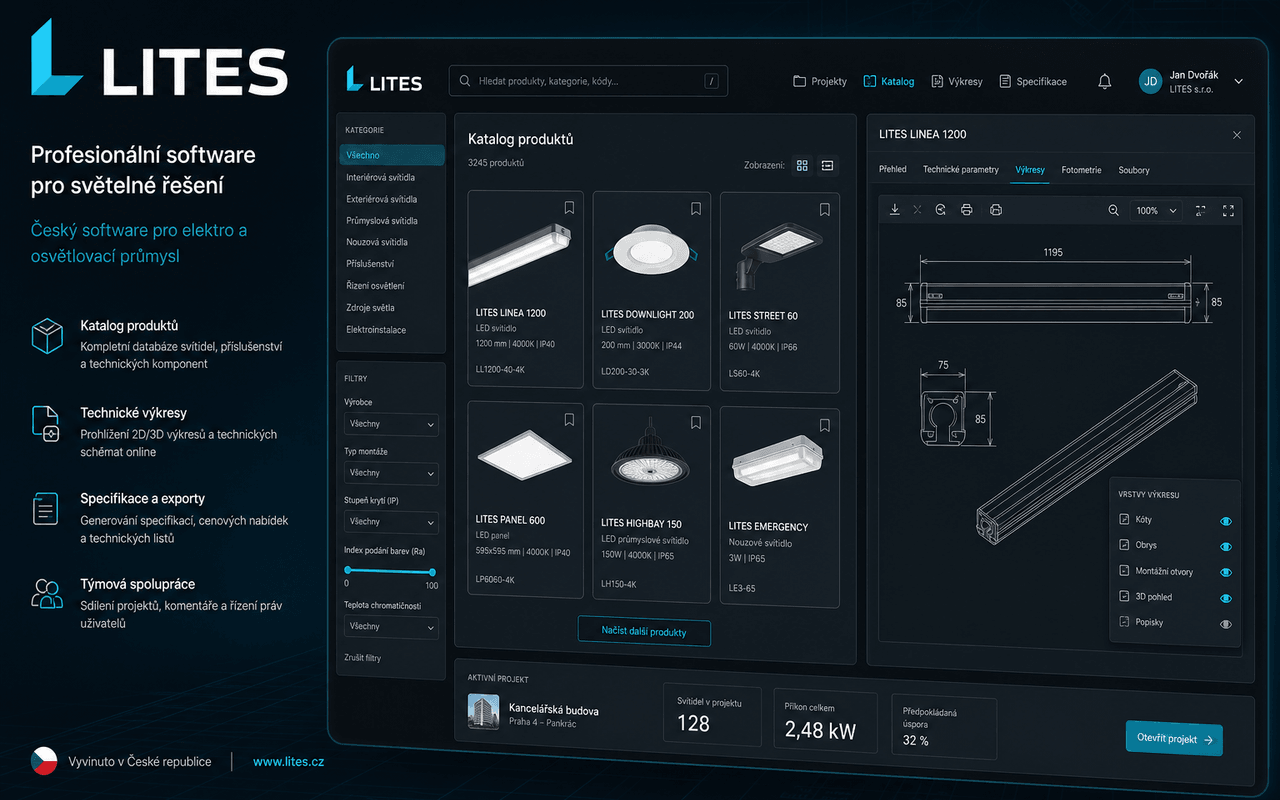The width and height of the screenshot is (1280, 800).
Task: Click the Ra slider minimum handle at 0
Action: [x=347, y=571]
